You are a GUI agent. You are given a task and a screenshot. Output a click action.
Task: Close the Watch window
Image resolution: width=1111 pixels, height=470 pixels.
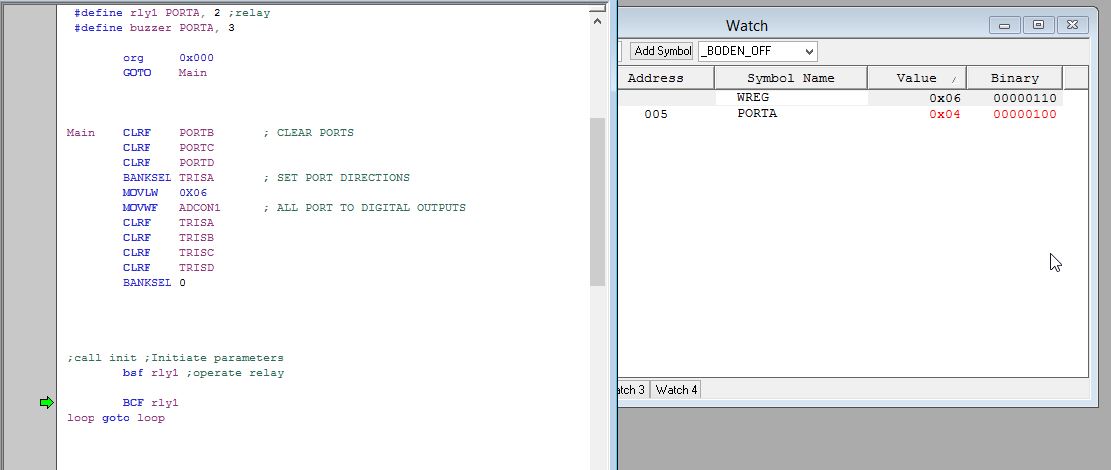tap(1073, 25)
